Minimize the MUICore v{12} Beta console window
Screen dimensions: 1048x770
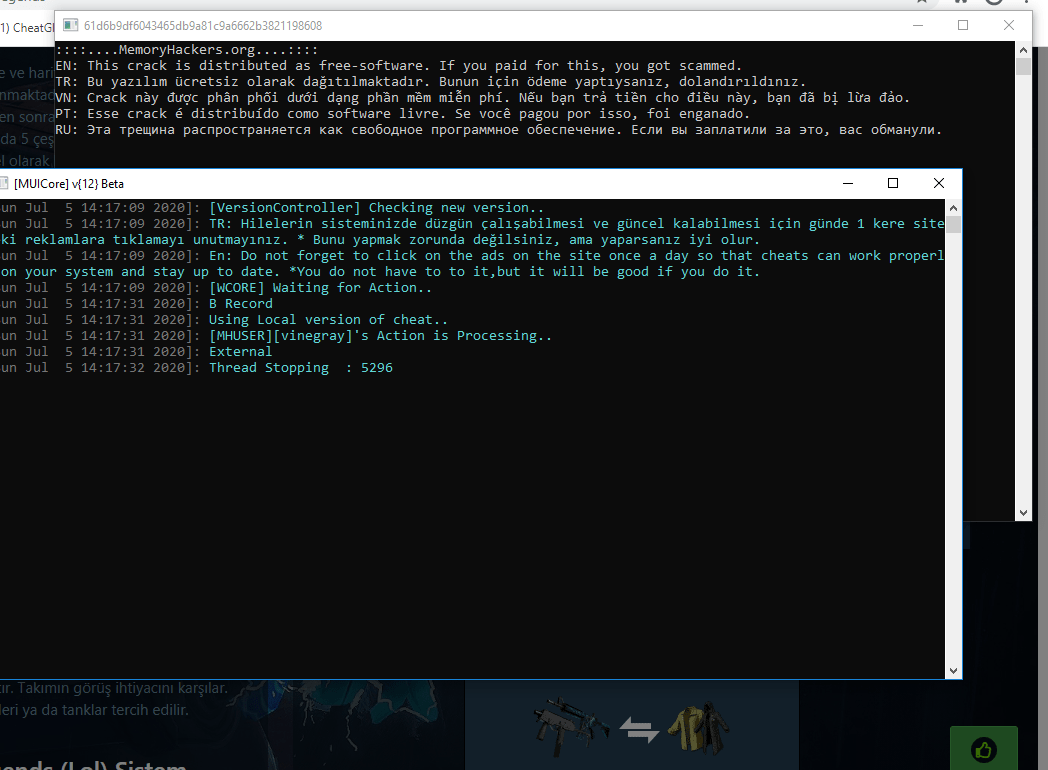pos(847,183)
